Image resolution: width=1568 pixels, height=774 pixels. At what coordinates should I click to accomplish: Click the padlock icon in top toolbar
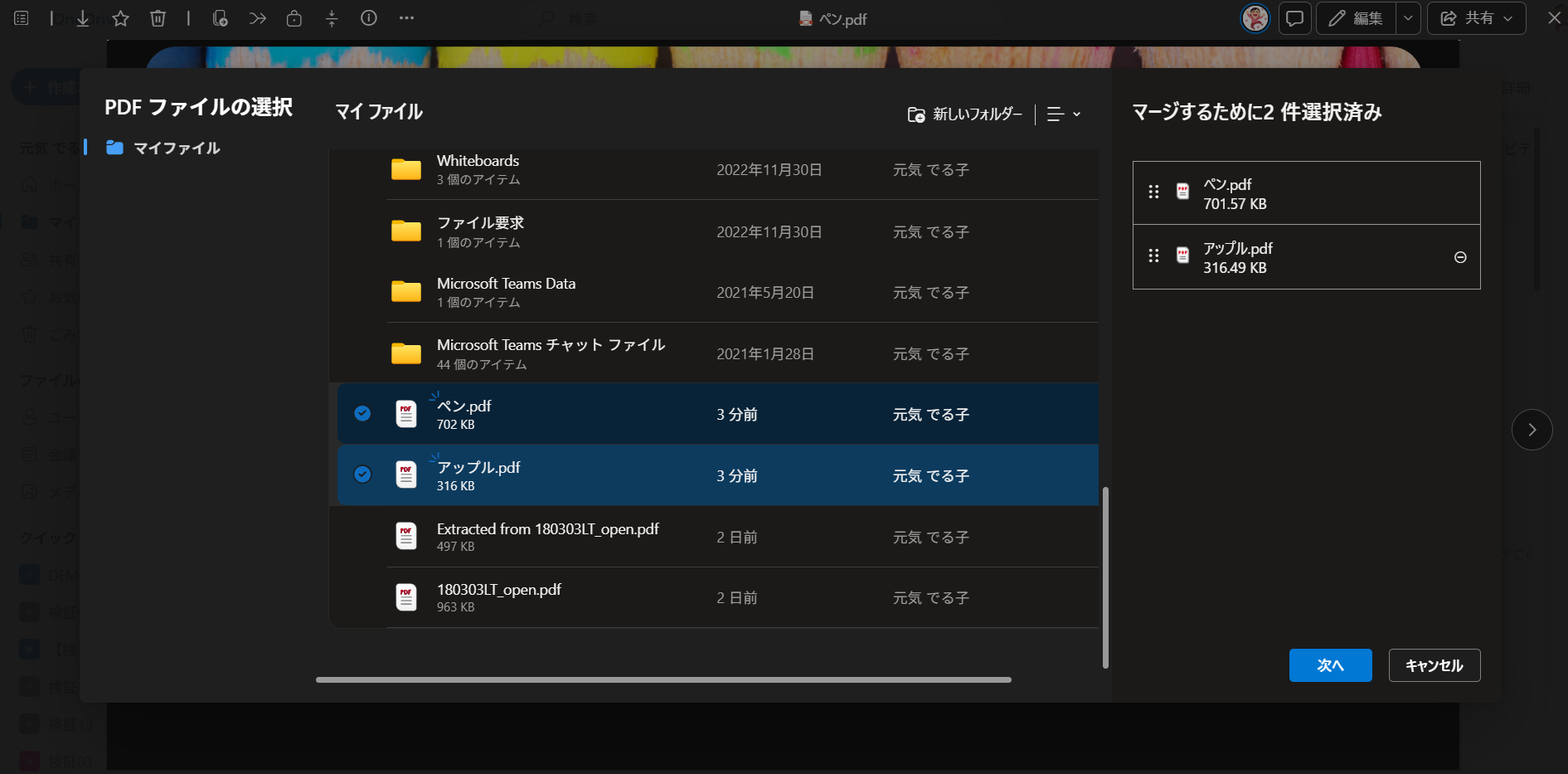point(294,18)
